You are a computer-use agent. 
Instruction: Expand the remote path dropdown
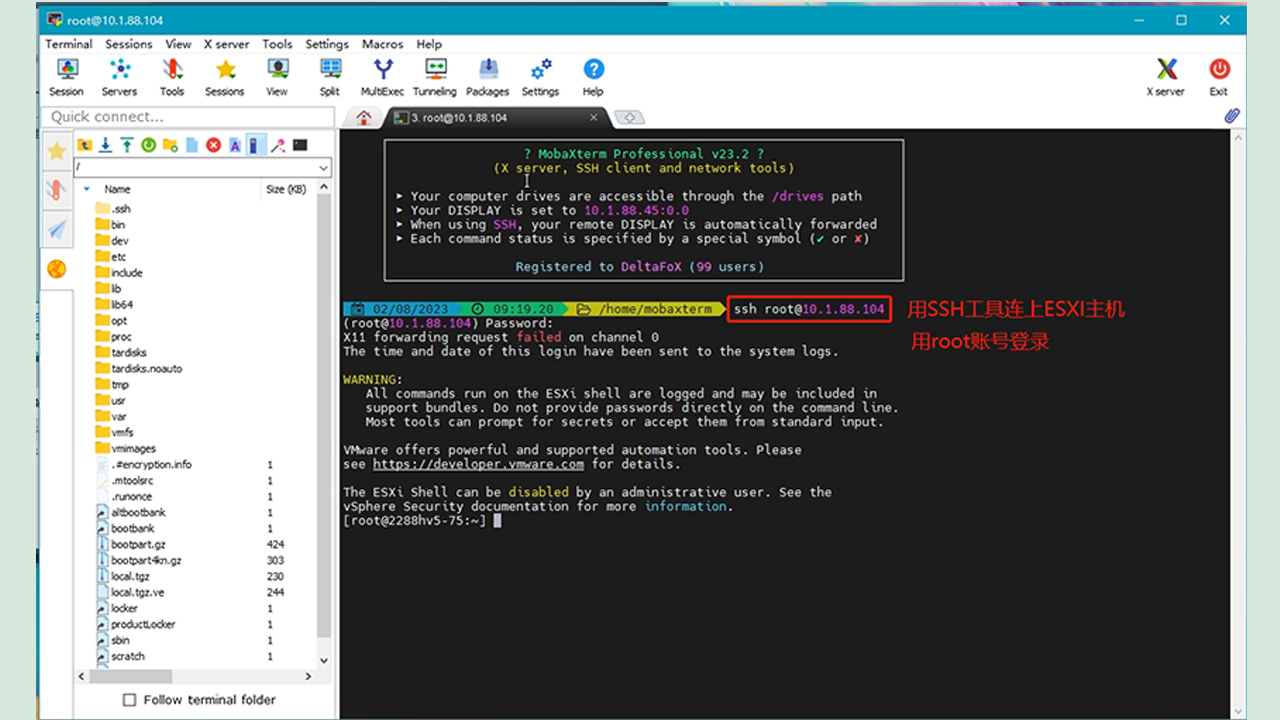323,168
